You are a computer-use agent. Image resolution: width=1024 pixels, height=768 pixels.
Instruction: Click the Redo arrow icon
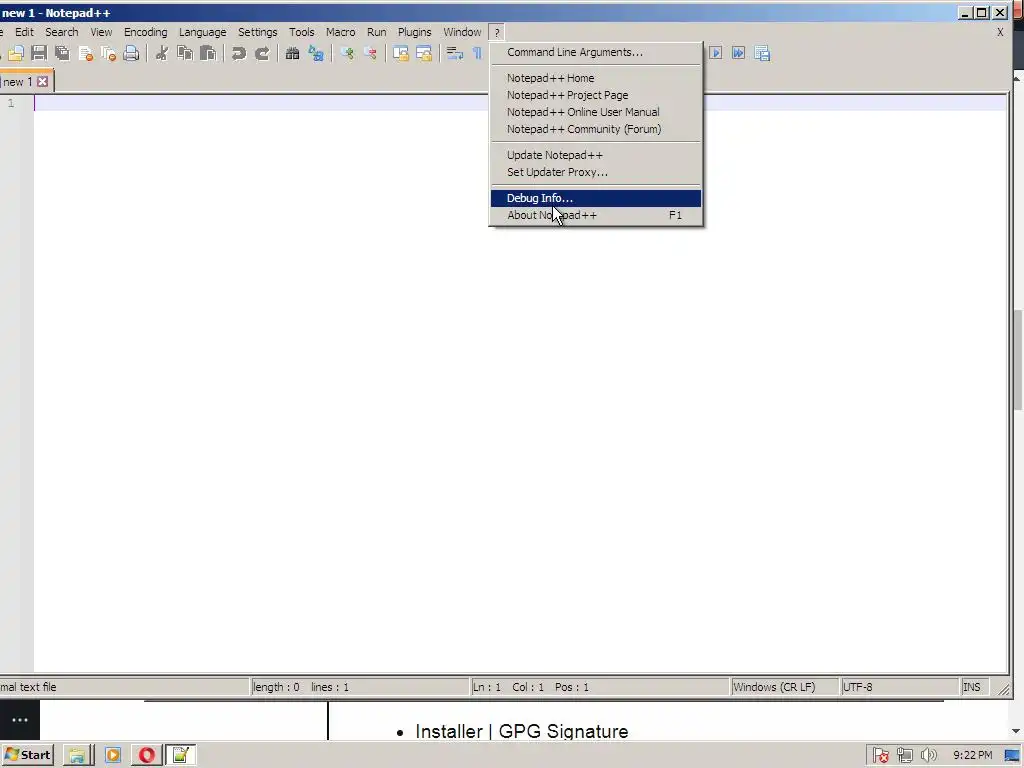(262, 54)
